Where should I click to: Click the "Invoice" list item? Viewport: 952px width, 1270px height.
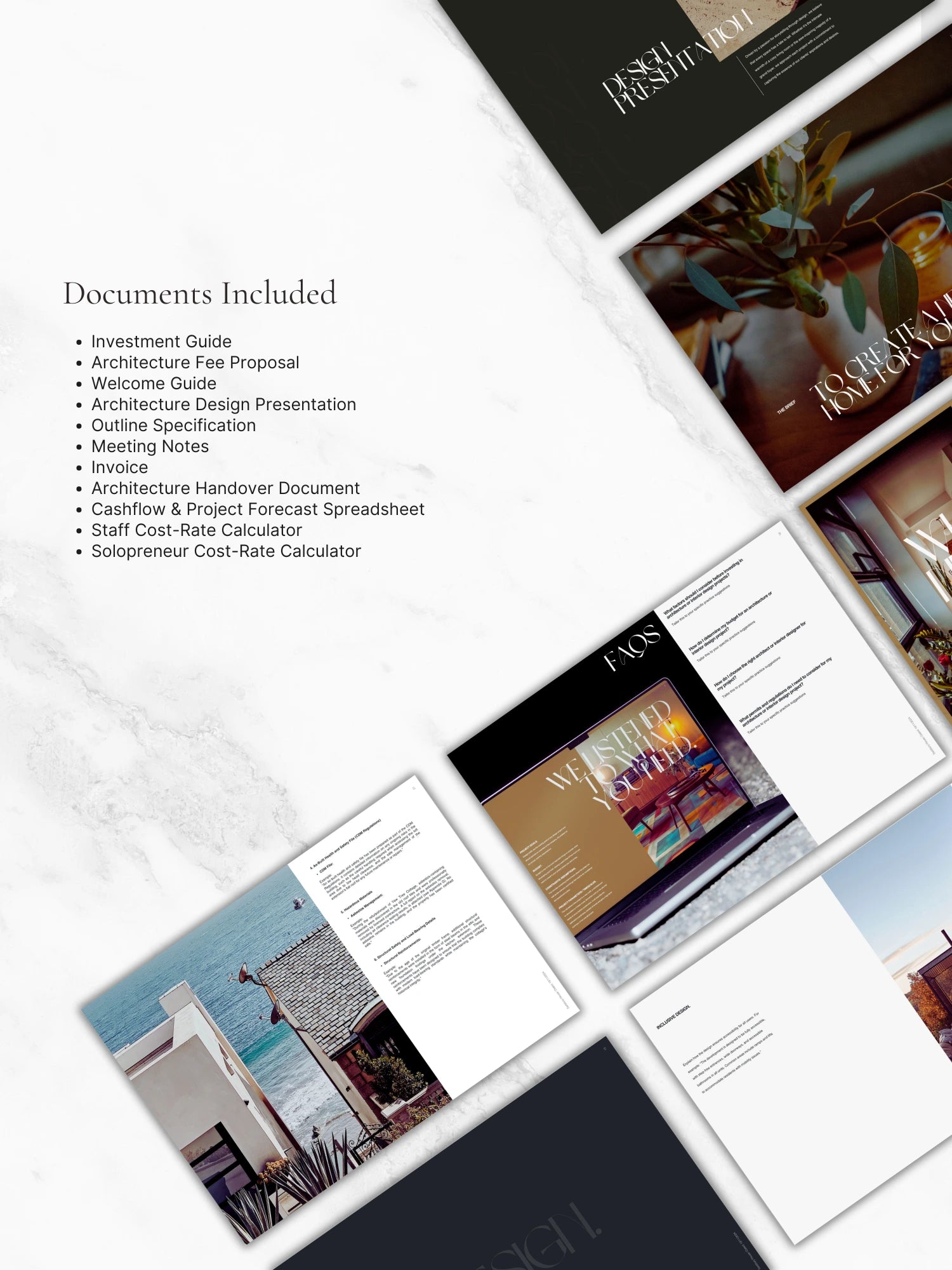click(119, 467)
